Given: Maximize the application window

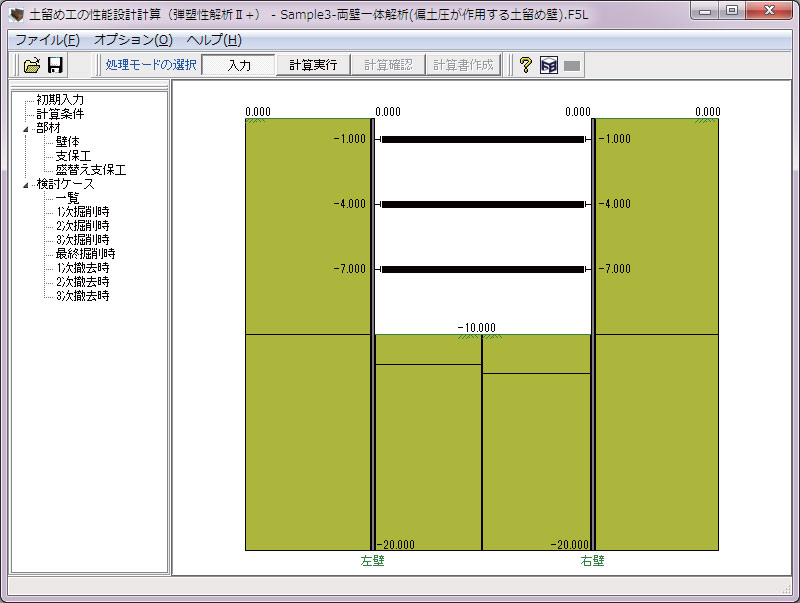Looking at the screenshot, I should tap(732, 11).
